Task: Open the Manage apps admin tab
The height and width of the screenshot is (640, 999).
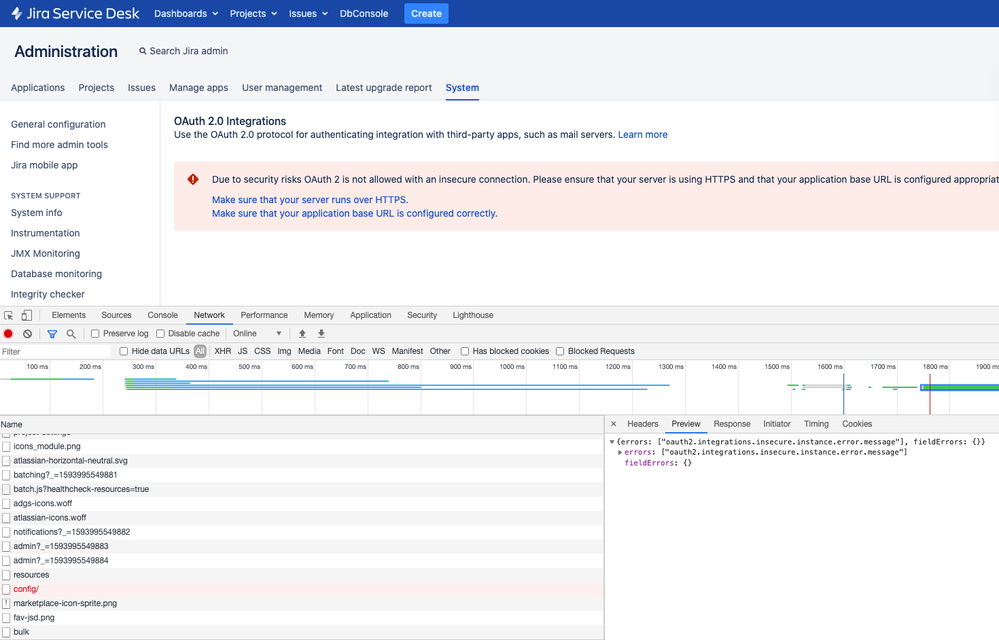Action: (199, 88)
